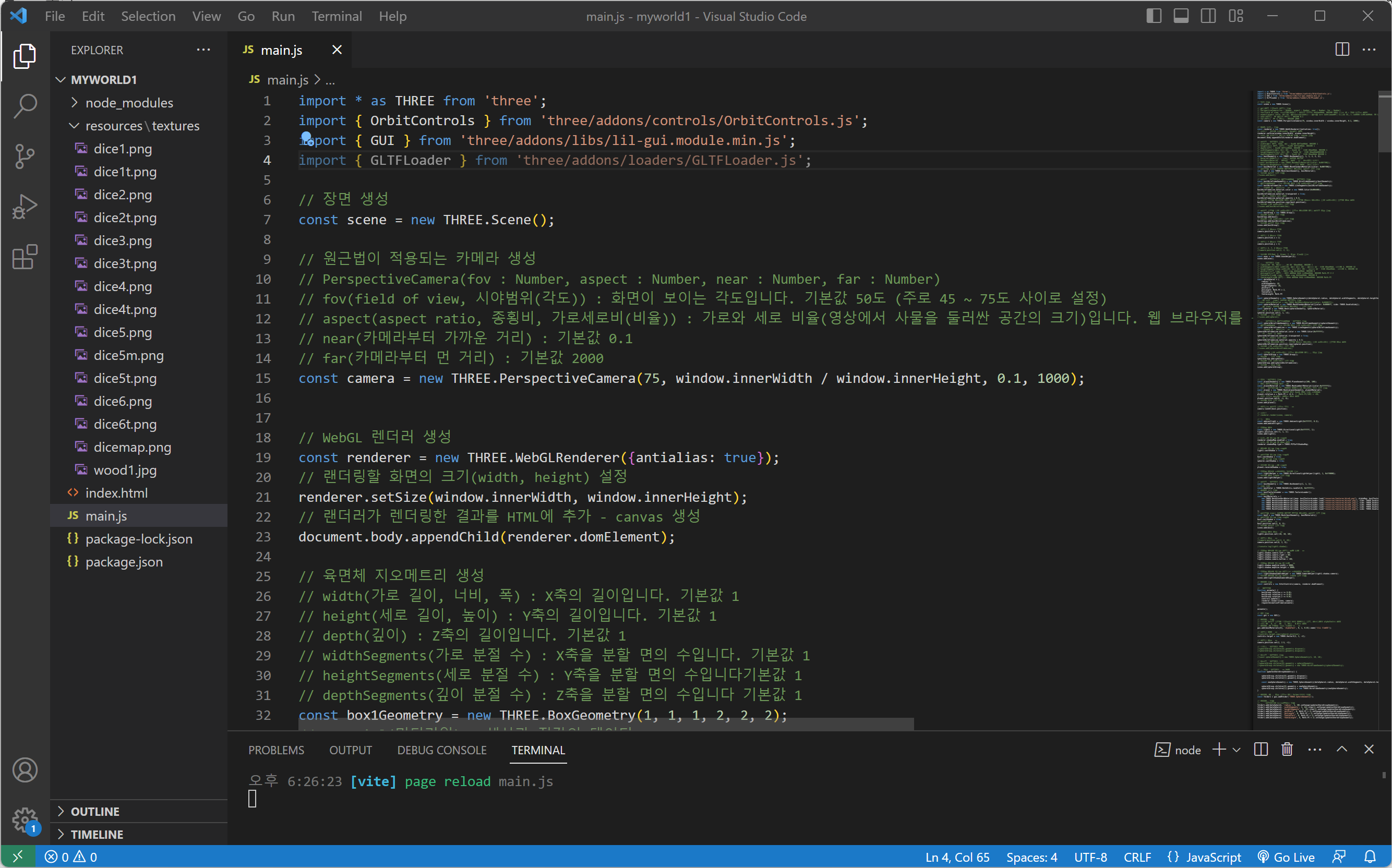Screen dimensions: 1392x868
Task: Switch to the PROBLEMS tab
Action: [276, 750]
